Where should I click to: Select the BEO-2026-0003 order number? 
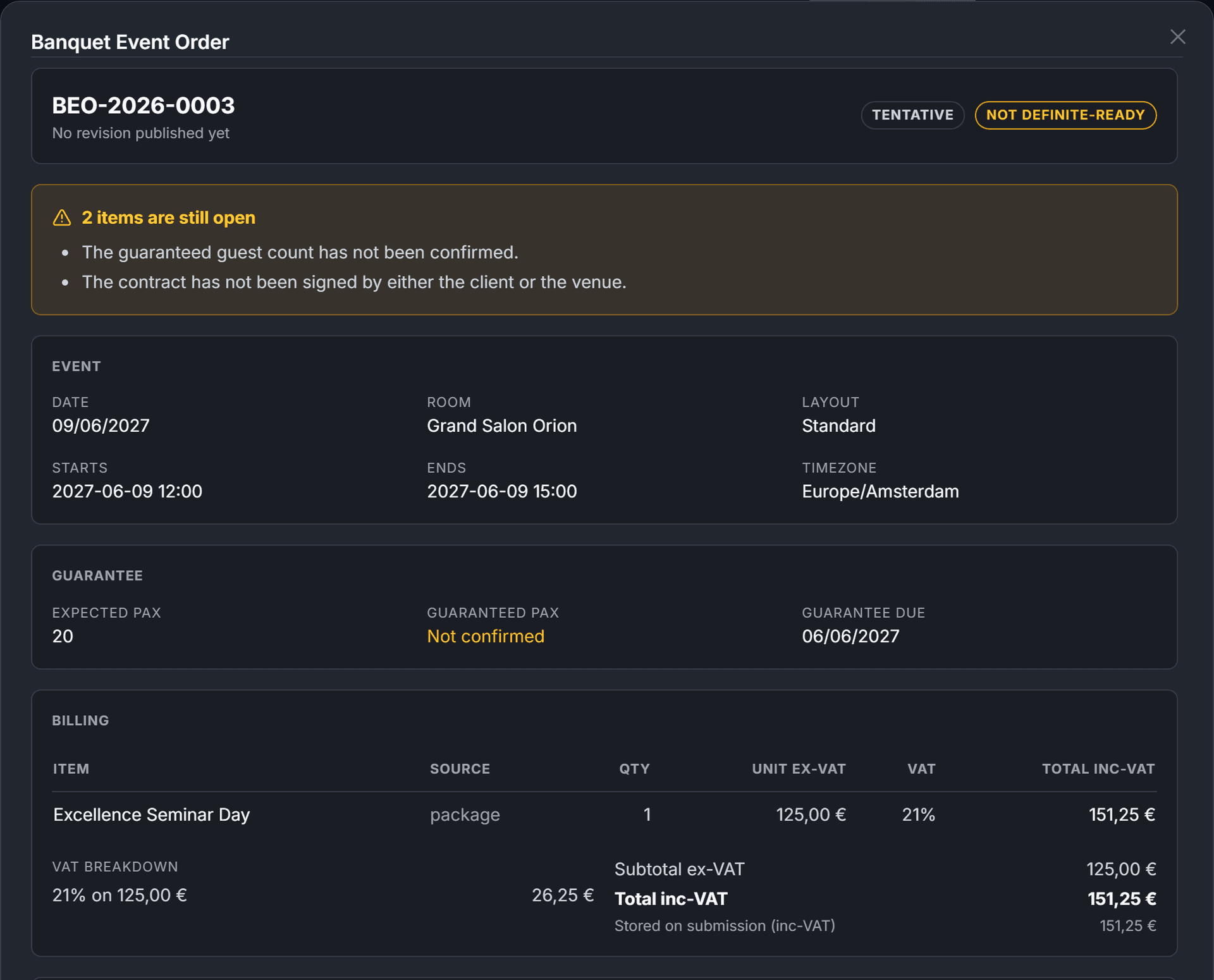[x=144, y=105]
